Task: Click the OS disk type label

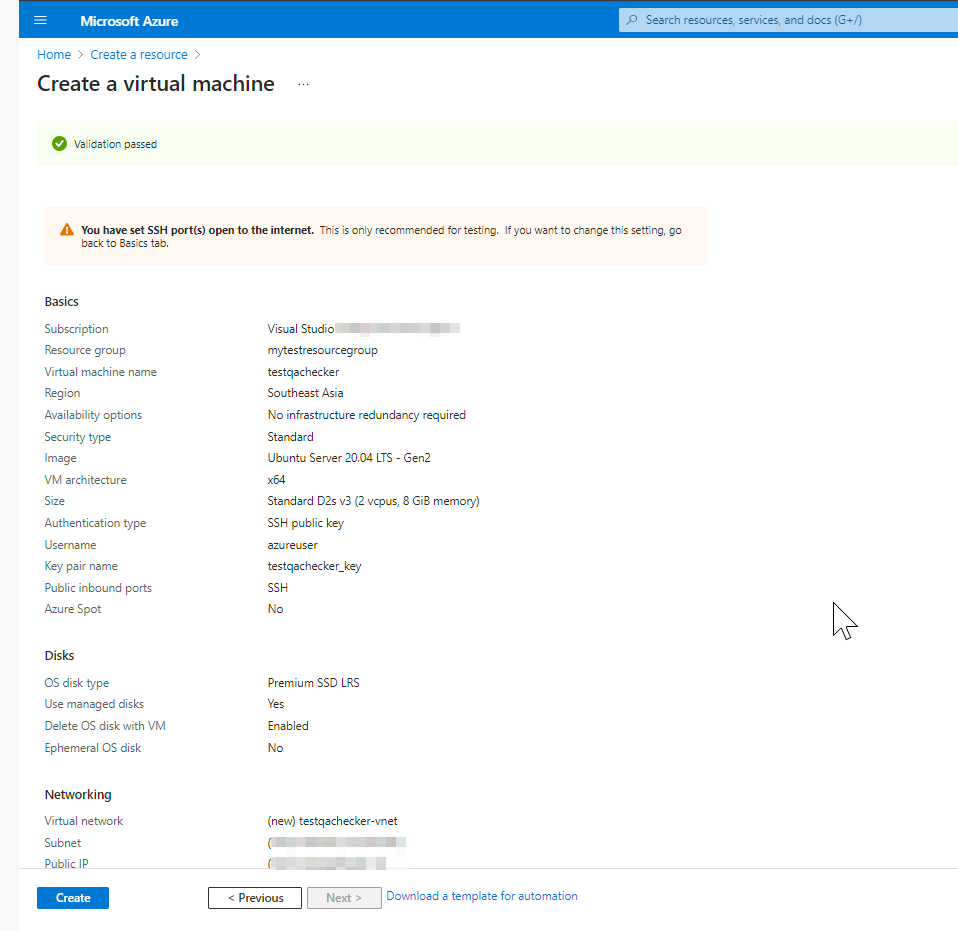Action: (76, 683)
